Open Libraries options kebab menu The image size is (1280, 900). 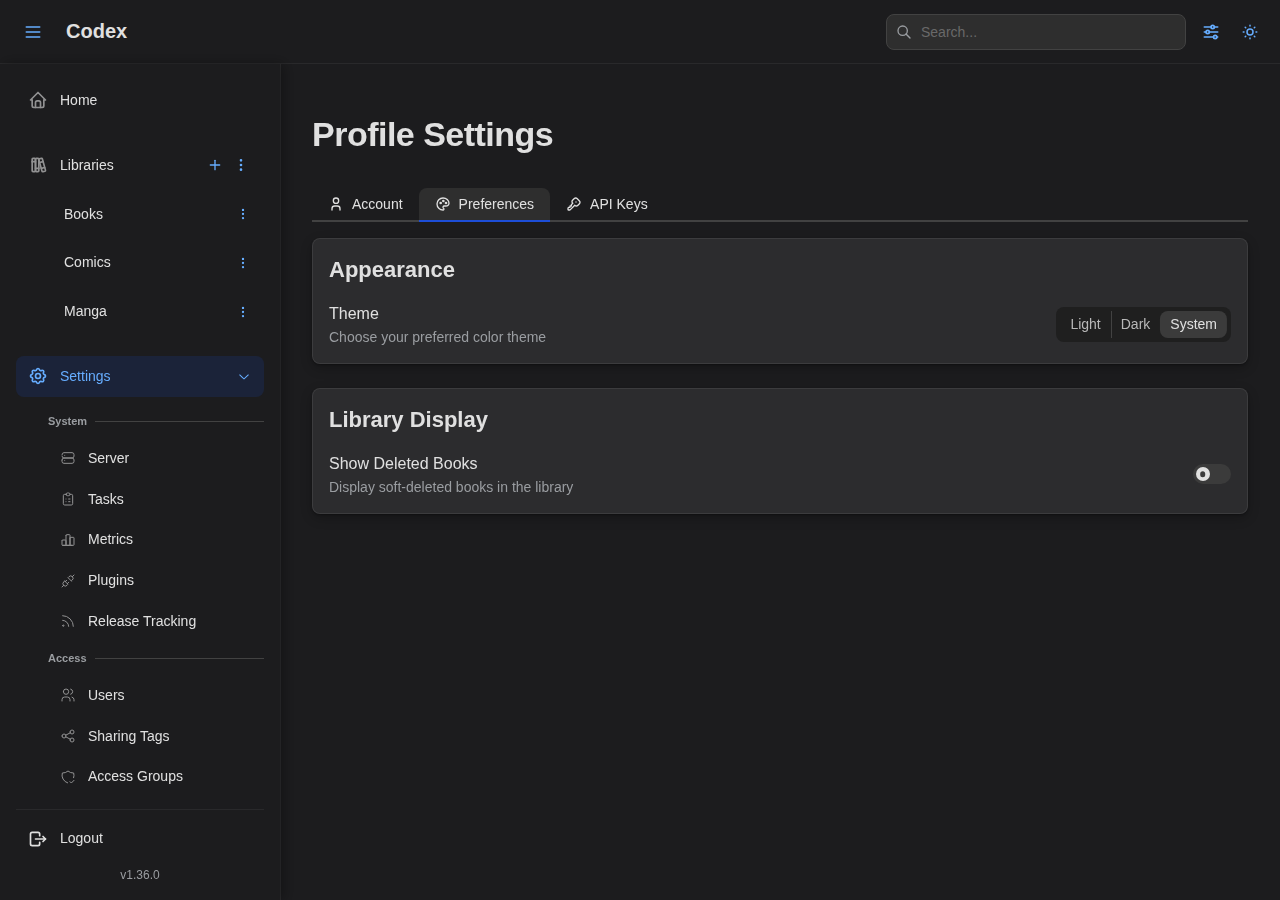(x=241, y=165)
